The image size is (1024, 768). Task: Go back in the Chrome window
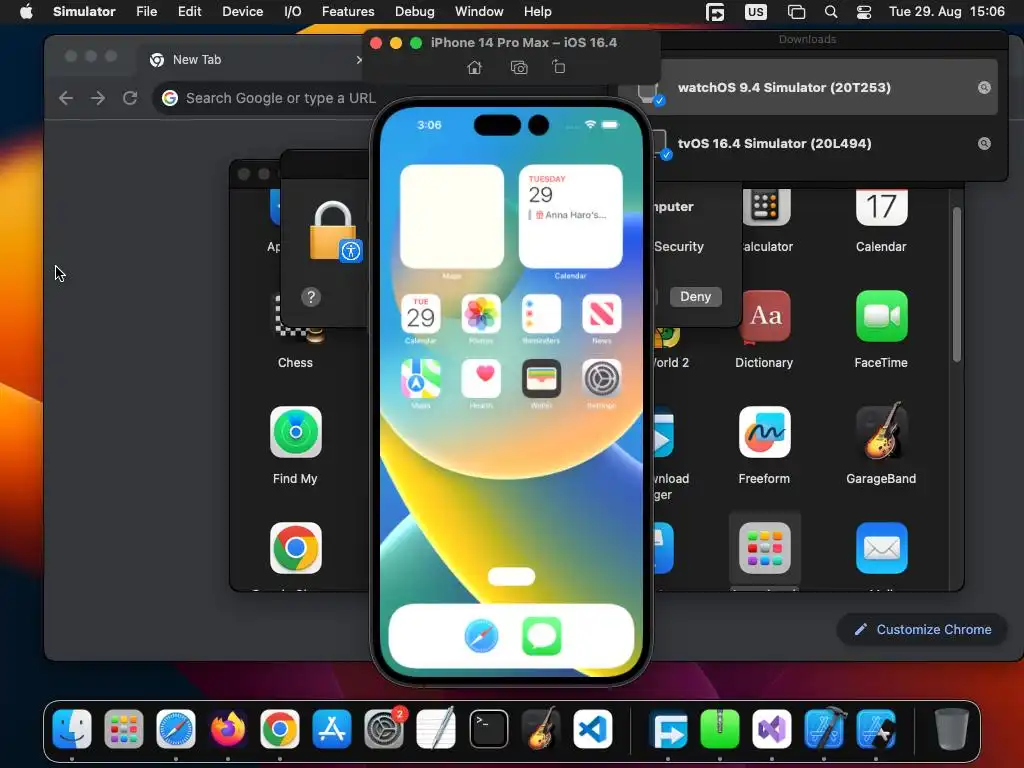click(66, 98)
